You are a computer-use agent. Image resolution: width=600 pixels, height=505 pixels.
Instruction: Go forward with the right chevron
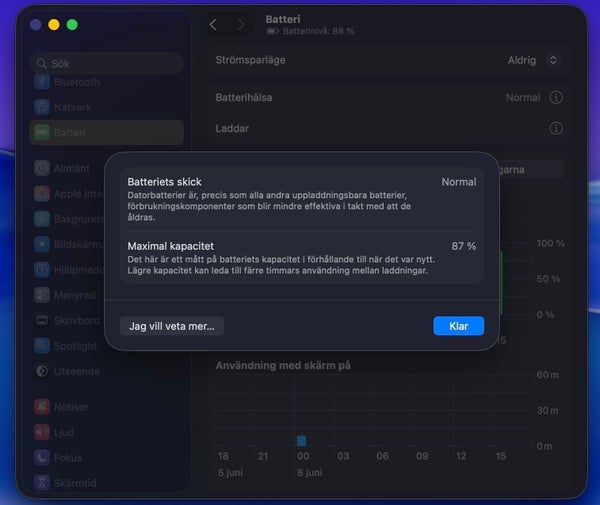pyautogui.click(x=241, y=25)
